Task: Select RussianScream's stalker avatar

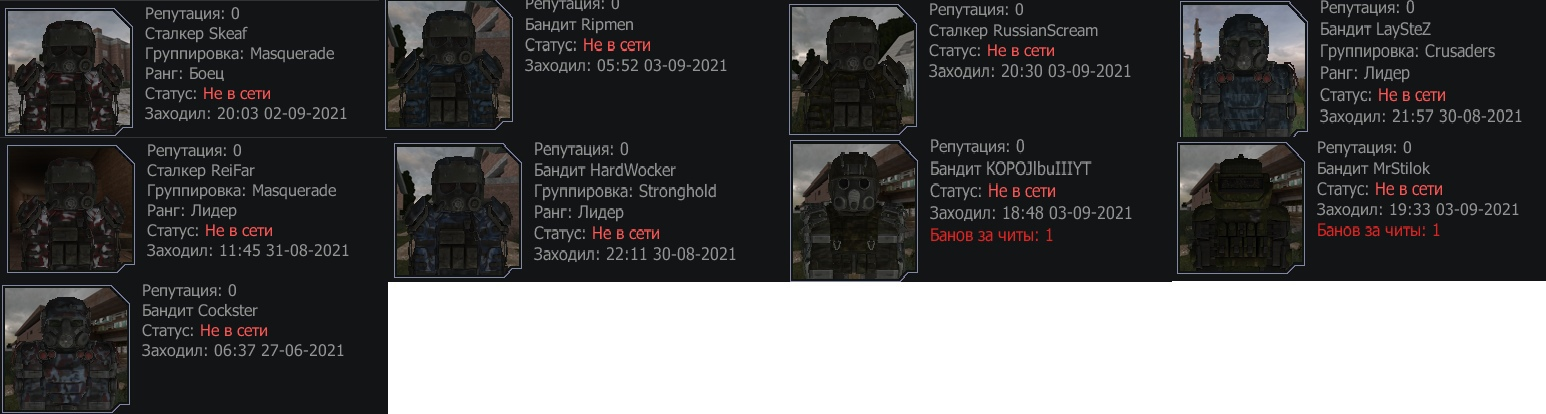Action: tap(853, 66)
